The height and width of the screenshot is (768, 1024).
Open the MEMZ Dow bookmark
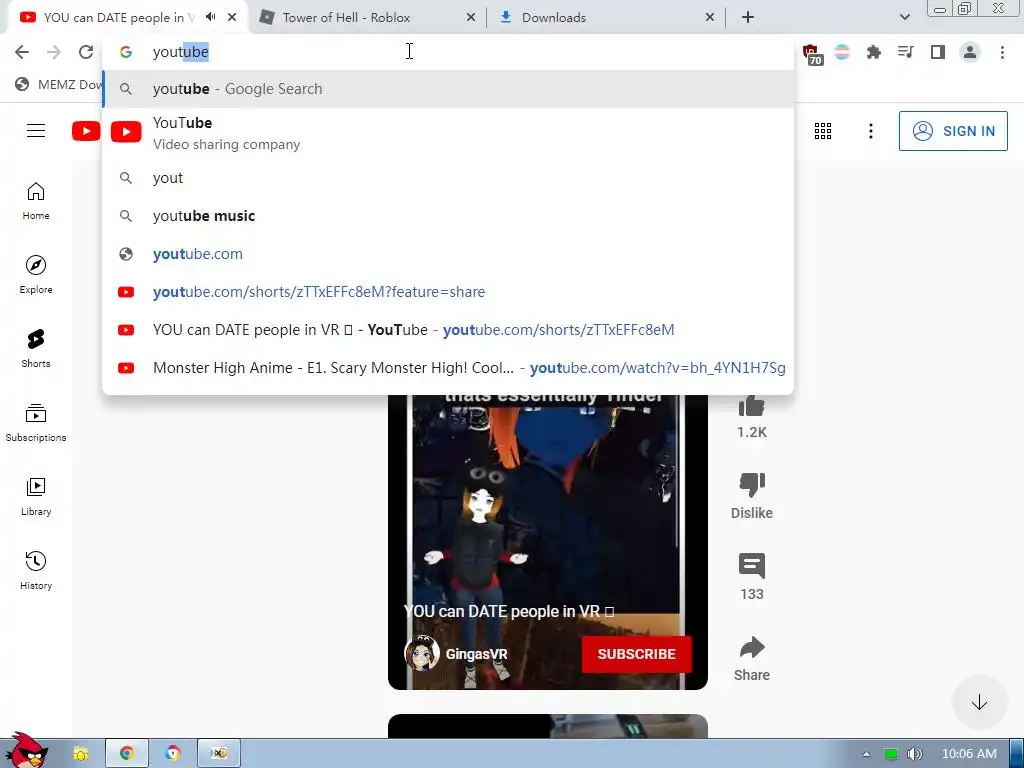pos(59,85)
